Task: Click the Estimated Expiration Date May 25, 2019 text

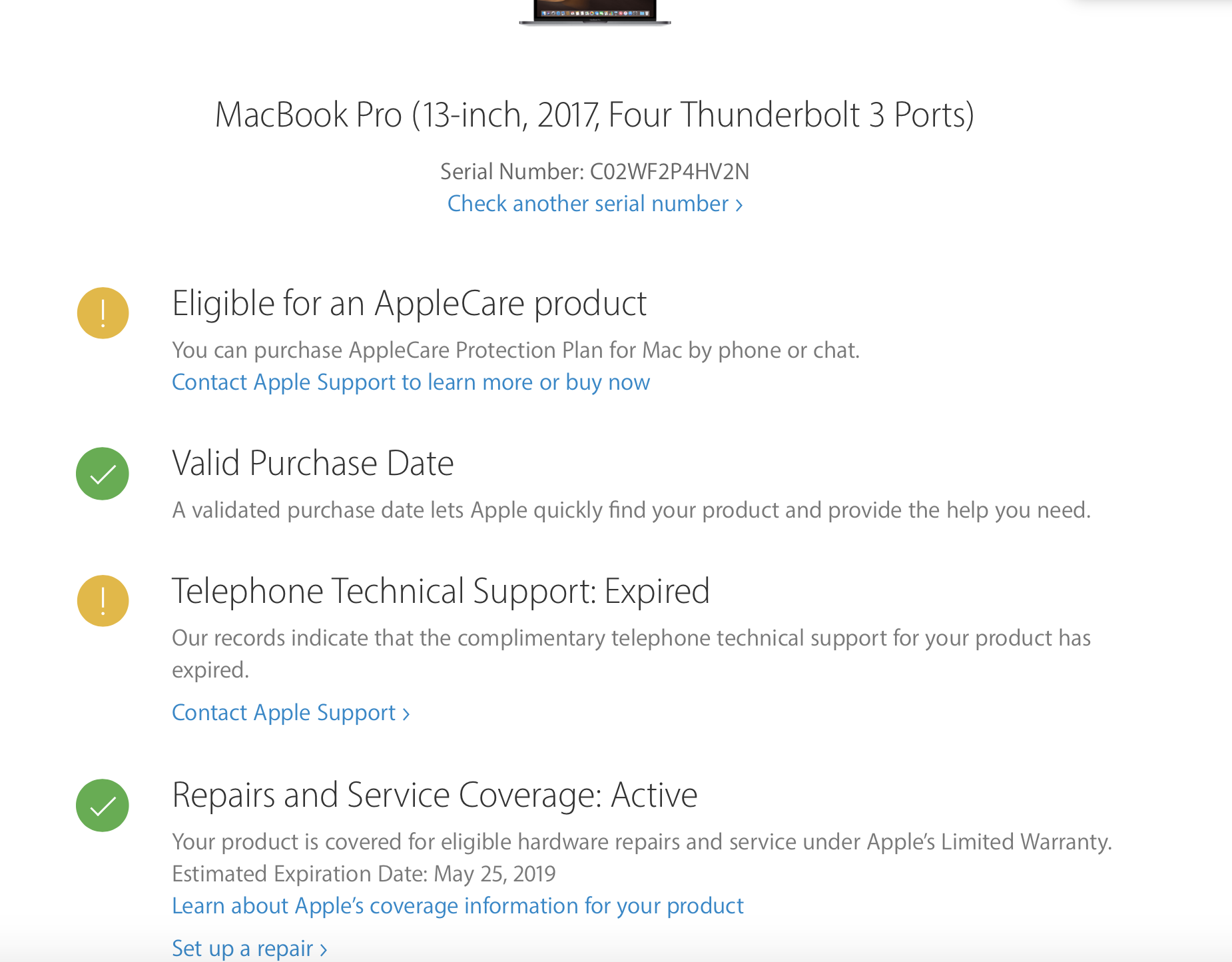Action: tap(364, 874)
